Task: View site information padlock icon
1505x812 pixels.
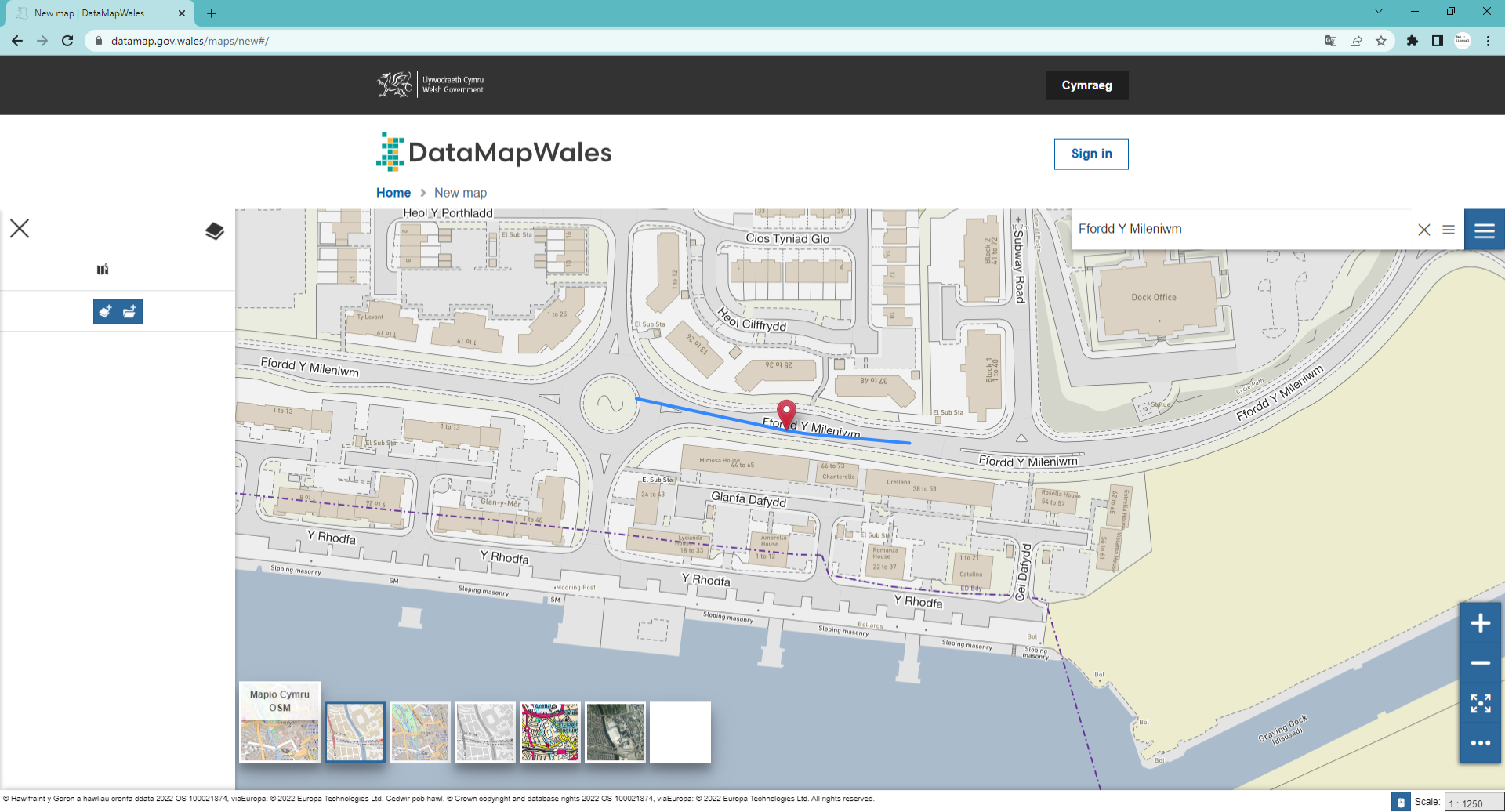Action: click(x=99, y=41)
